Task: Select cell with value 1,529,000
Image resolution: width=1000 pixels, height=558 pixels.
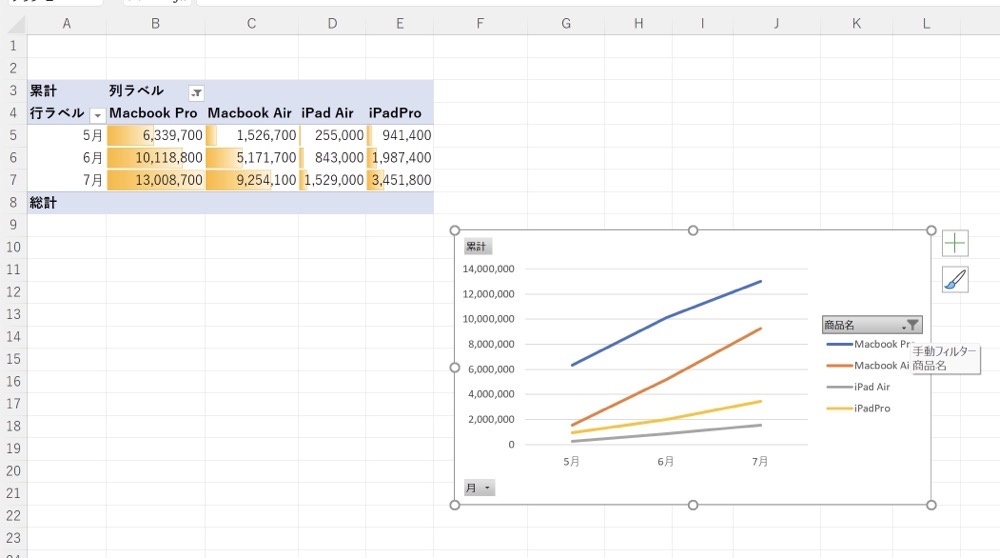Action: (332, 180)
